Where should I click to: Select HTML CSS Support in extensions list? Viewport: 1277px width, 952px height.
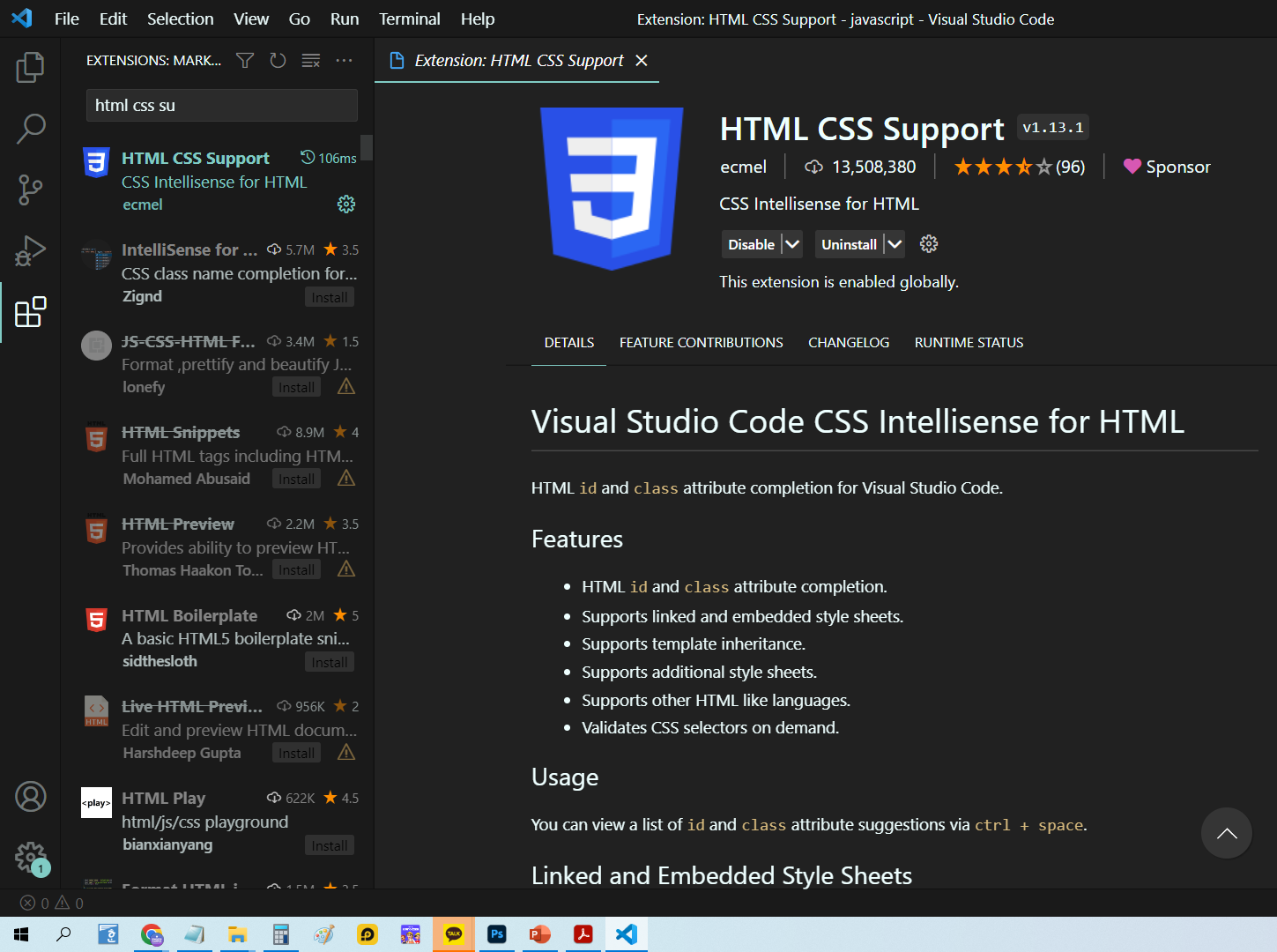tap(218, 181)
